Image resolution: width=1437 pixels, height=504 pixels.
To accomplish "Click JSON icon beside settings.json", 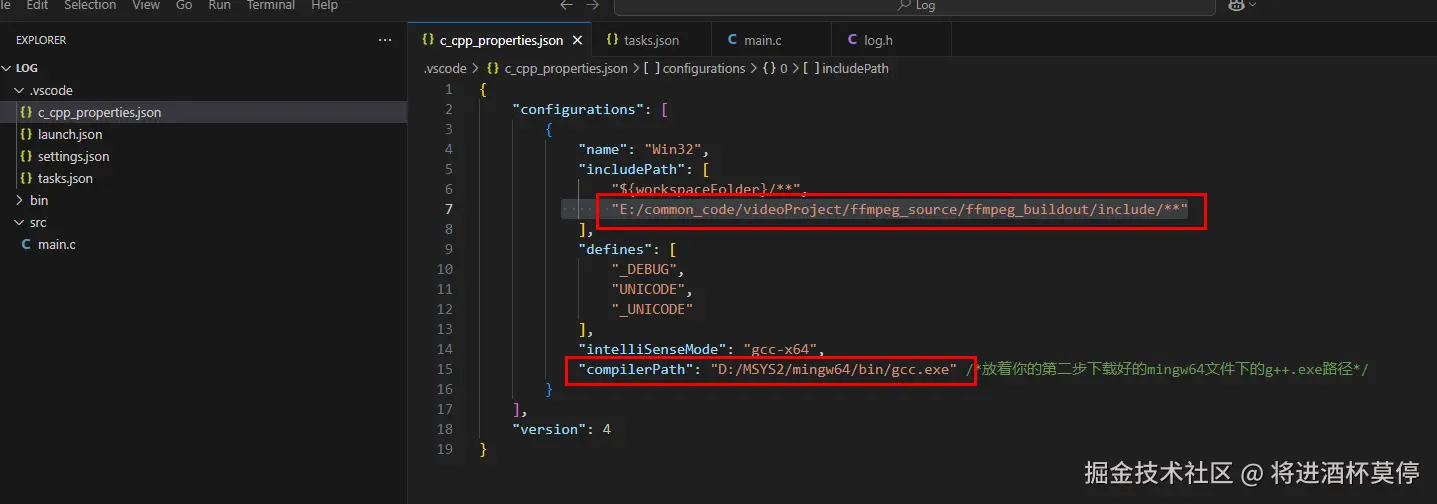I will [26, 156].
